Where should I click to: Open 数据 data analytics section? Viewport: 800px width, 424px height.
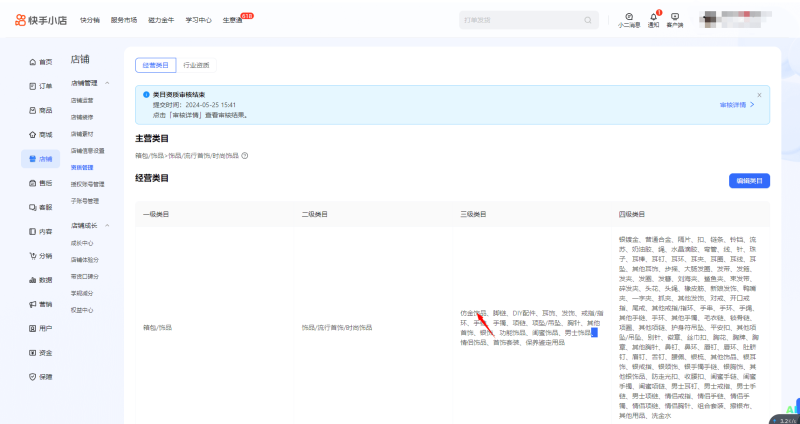coord(40,280)
